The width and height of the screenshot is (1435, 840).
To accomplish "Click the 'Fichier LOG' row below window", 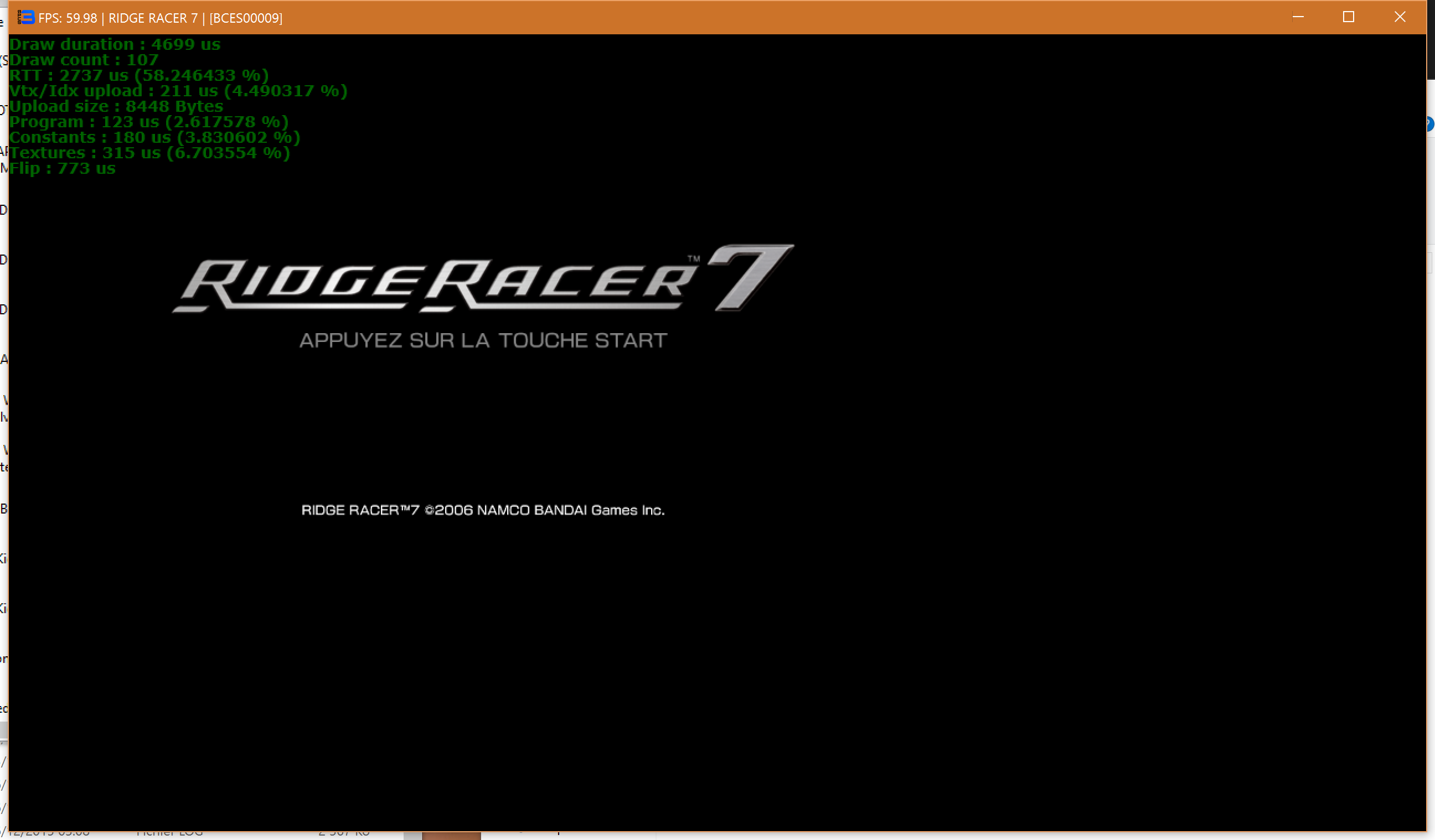I will pos(170,835).
